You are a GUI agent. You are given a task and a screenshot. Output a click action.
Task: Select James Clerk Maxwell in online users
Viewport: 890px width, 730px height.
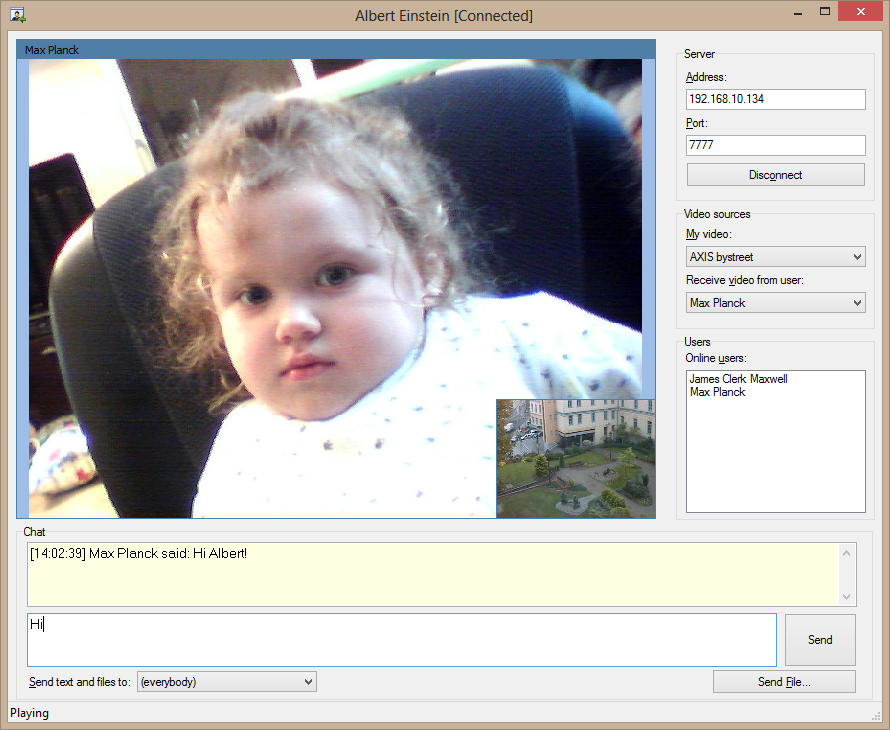tap(738, 379)
